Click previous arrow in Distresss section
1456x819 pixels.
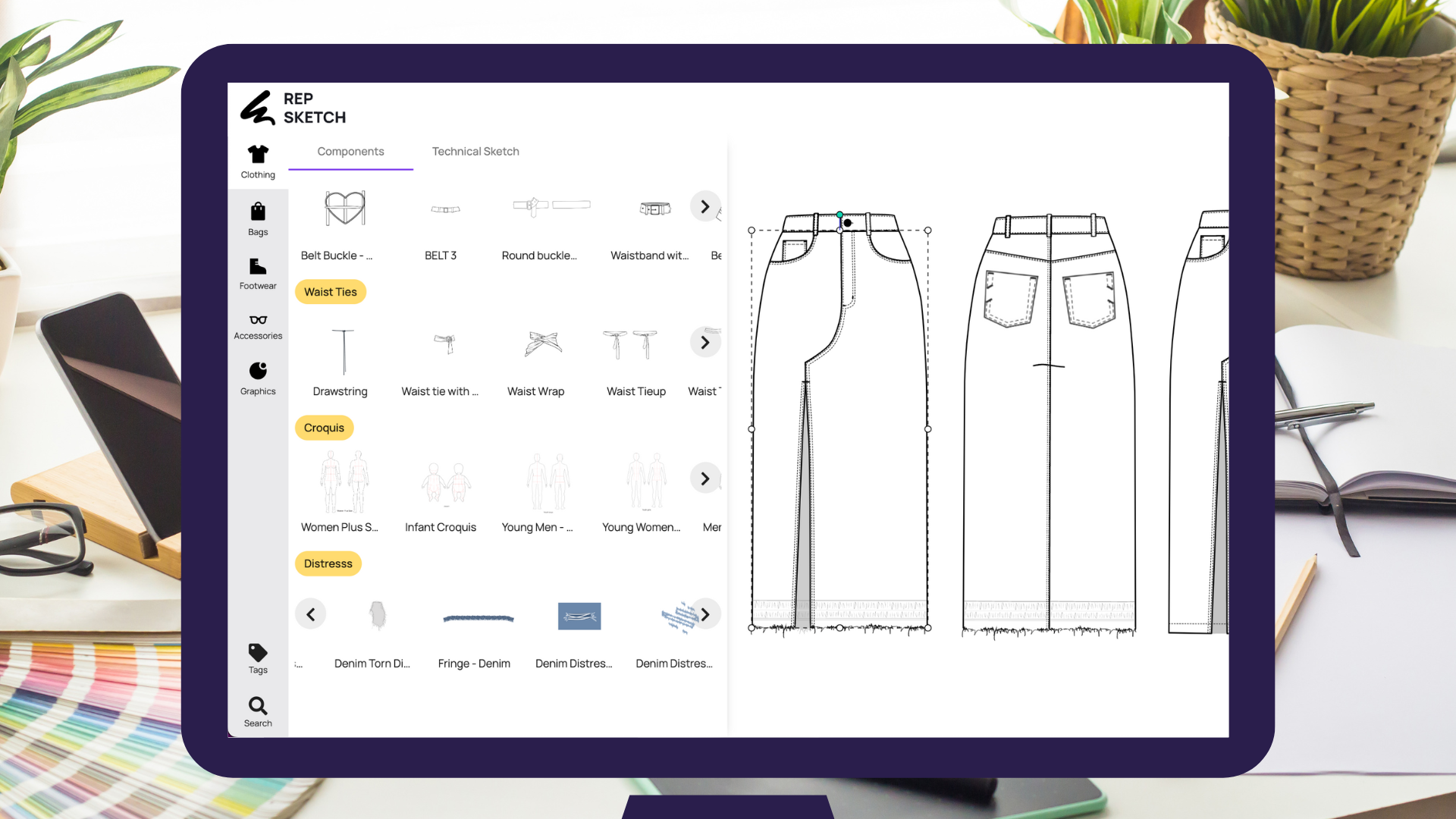pyautogui.click(x=310, y=614)
